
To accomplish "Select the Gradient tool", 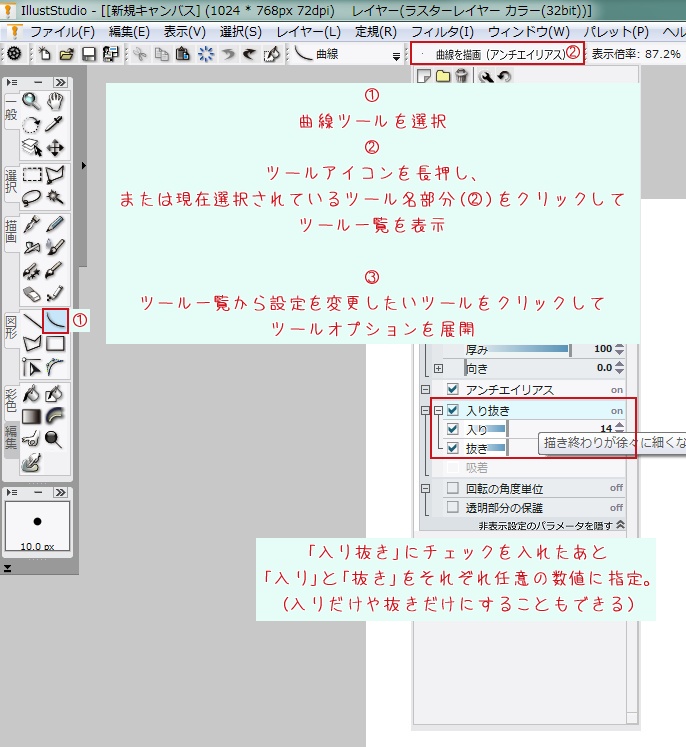I will pyautogui.click(x=31, y=417).
